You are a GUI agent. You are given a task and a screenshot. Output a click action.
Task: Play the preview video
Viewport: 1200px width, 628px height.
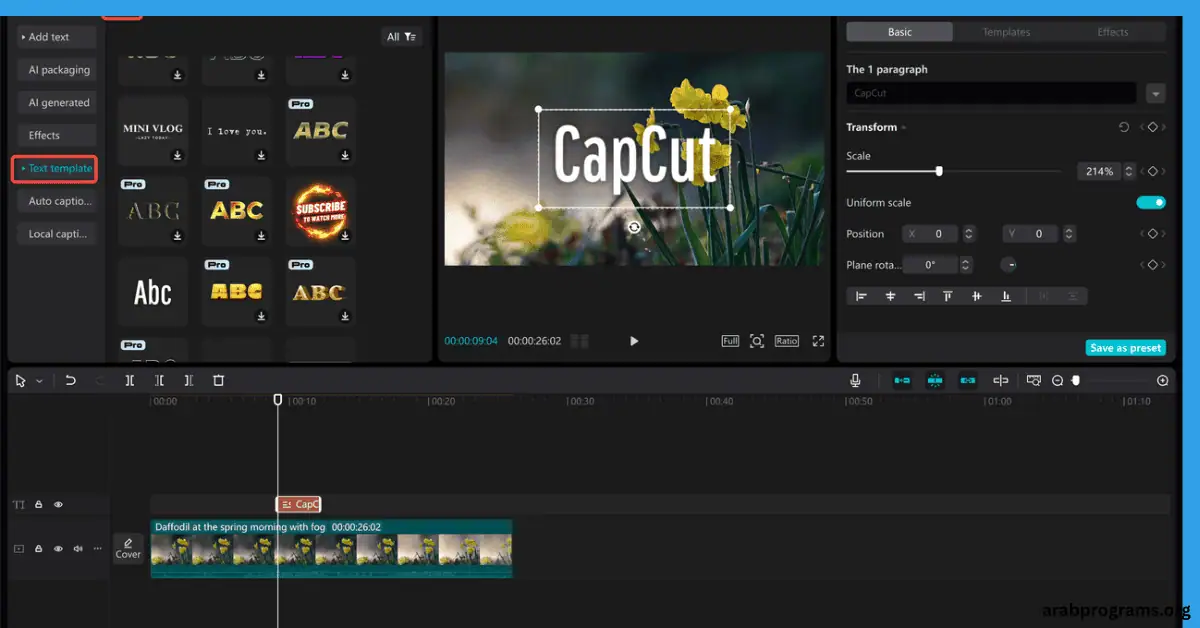[x=634, y=341]
